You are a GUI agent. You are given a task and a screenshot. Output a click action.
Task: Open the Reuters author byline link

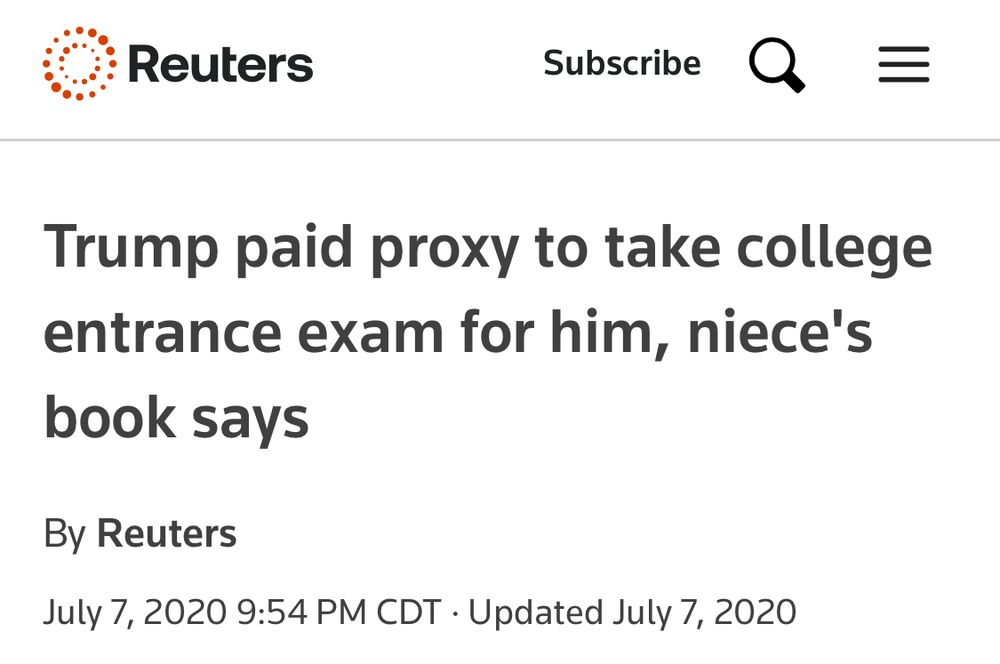tap(166, 534)
